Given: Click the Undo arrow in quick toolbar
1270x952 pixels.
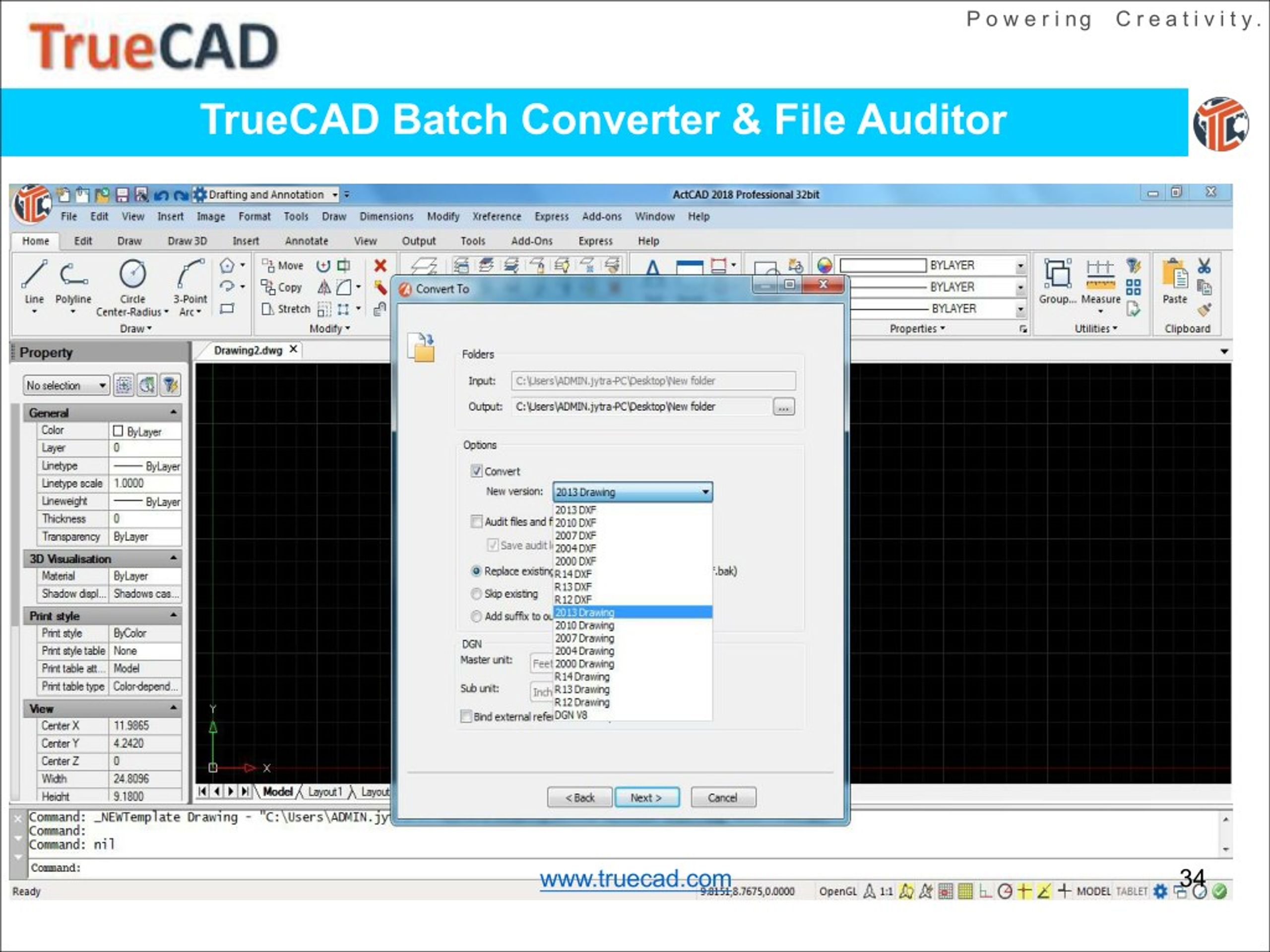Looking at the screenshot, I should (161, 195).
